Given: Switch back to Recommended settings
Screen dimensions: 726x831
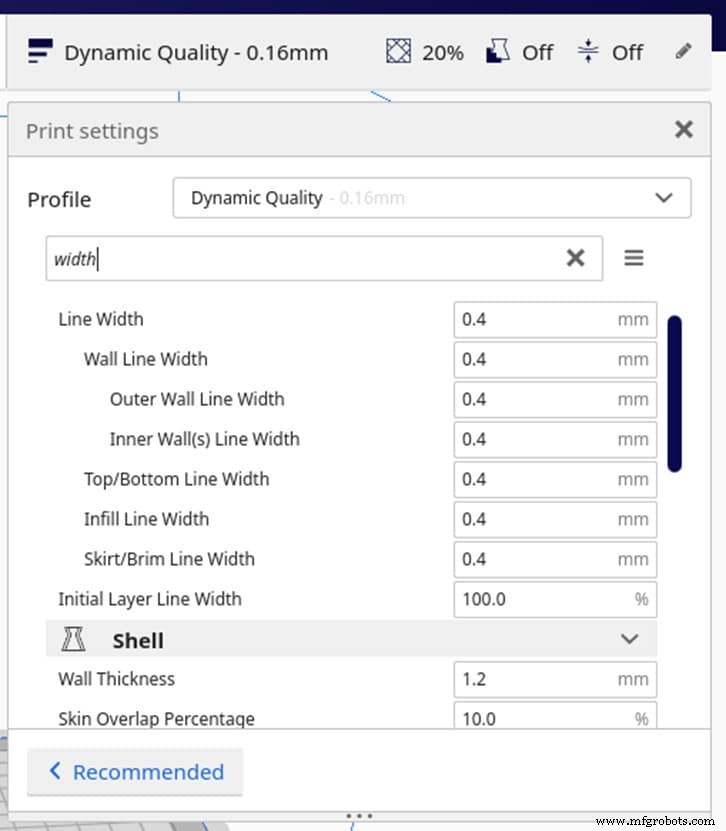Looking at the screenshot, I should click(x=135, y=772).
